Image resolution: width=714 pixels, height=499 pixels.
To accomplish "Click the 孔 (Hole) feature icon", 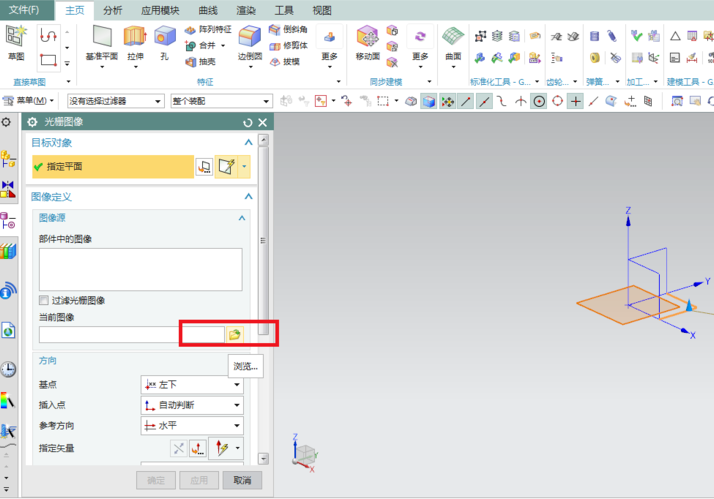I will pyautogui.click(x=164, y=36).
